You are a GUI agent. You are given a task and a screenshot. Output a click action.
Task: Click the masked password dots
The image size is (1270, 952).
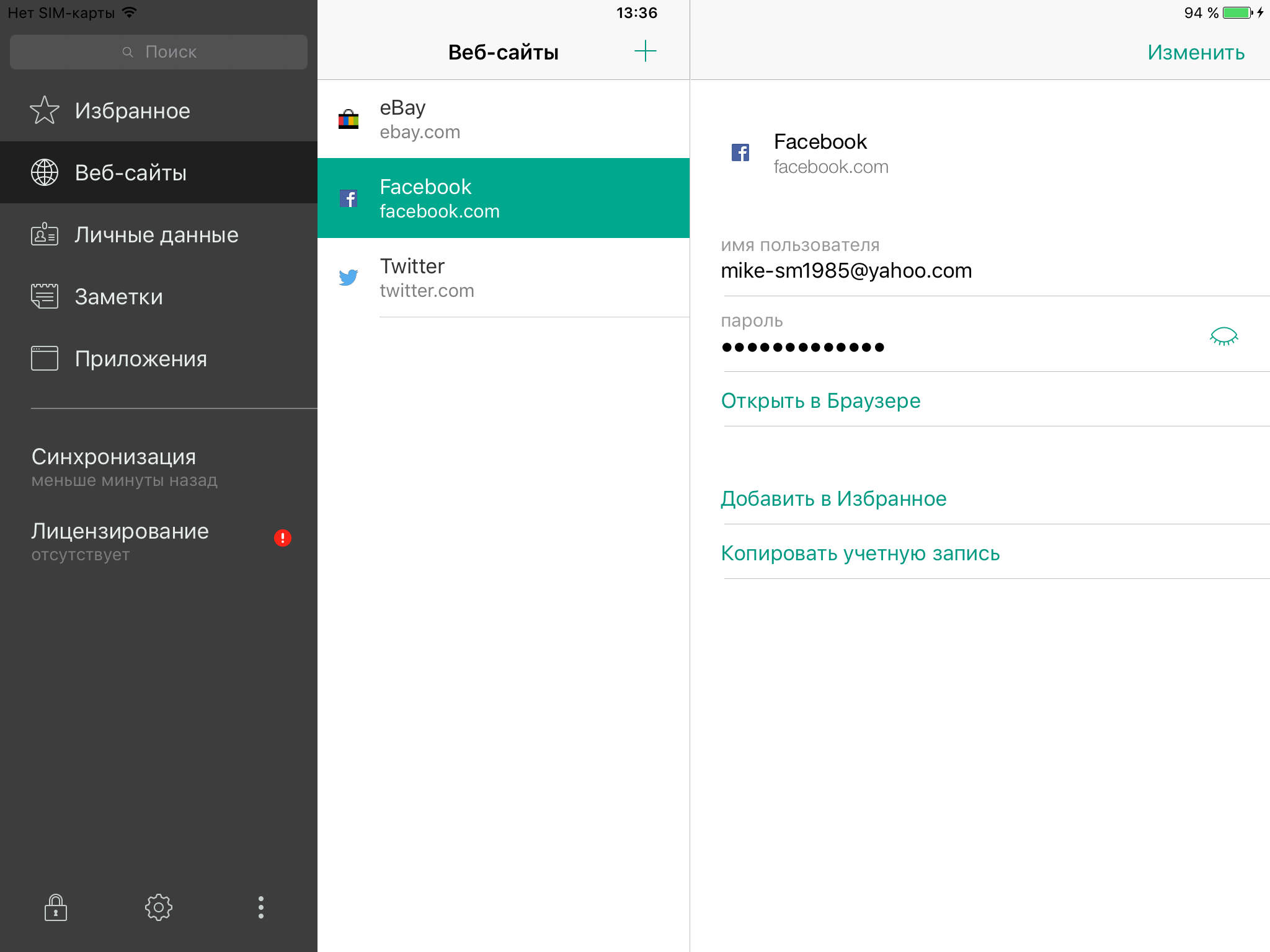[x=803, y=347]
